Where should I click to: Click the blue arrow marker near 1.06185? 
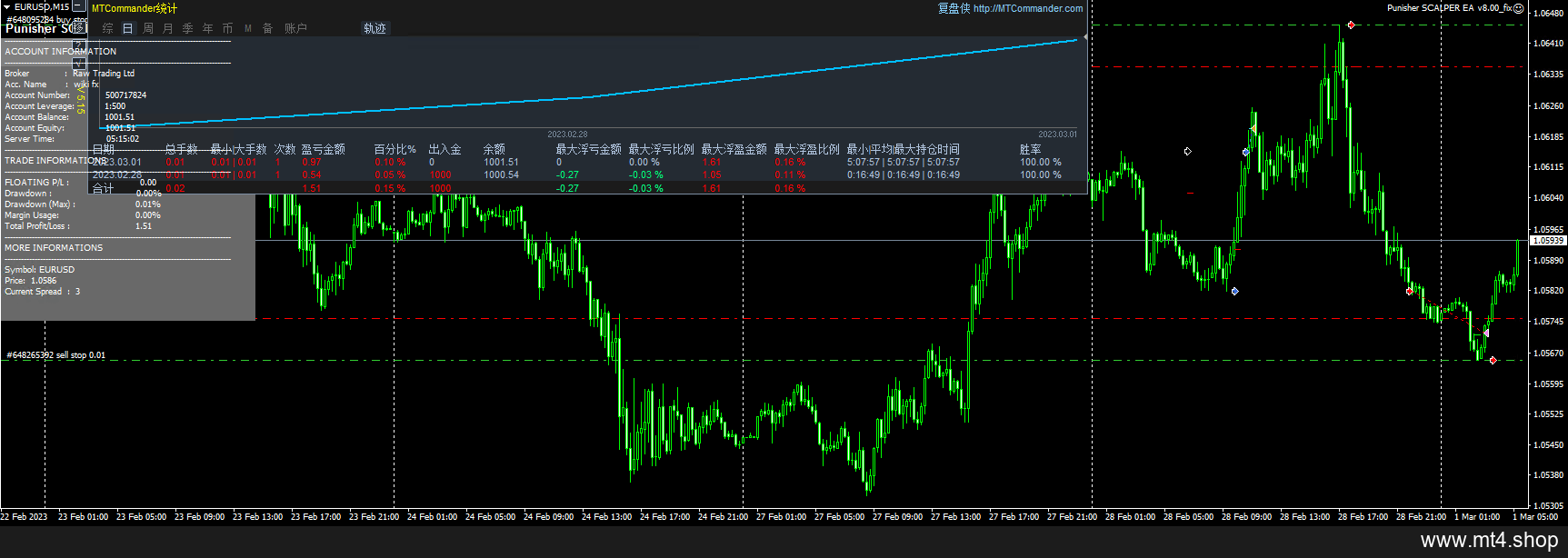(x=1245, y=152)
